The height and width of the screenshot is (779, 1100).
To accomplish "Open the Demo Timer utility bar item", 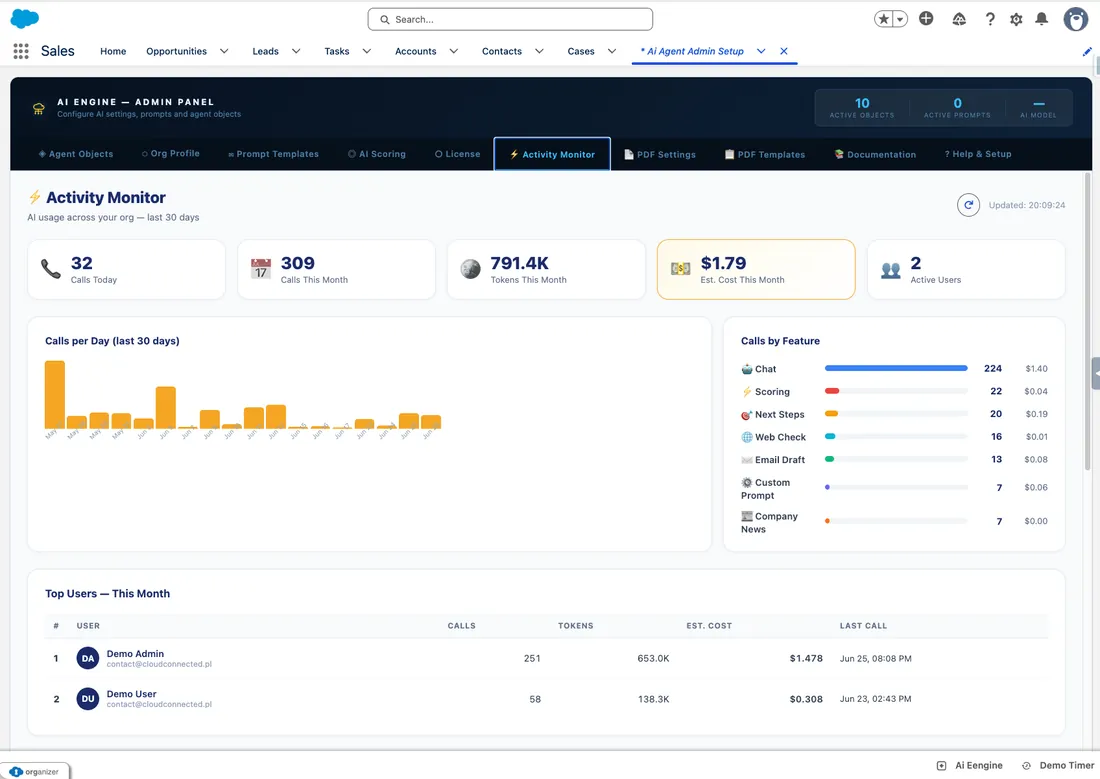I will click(1058, 766).
